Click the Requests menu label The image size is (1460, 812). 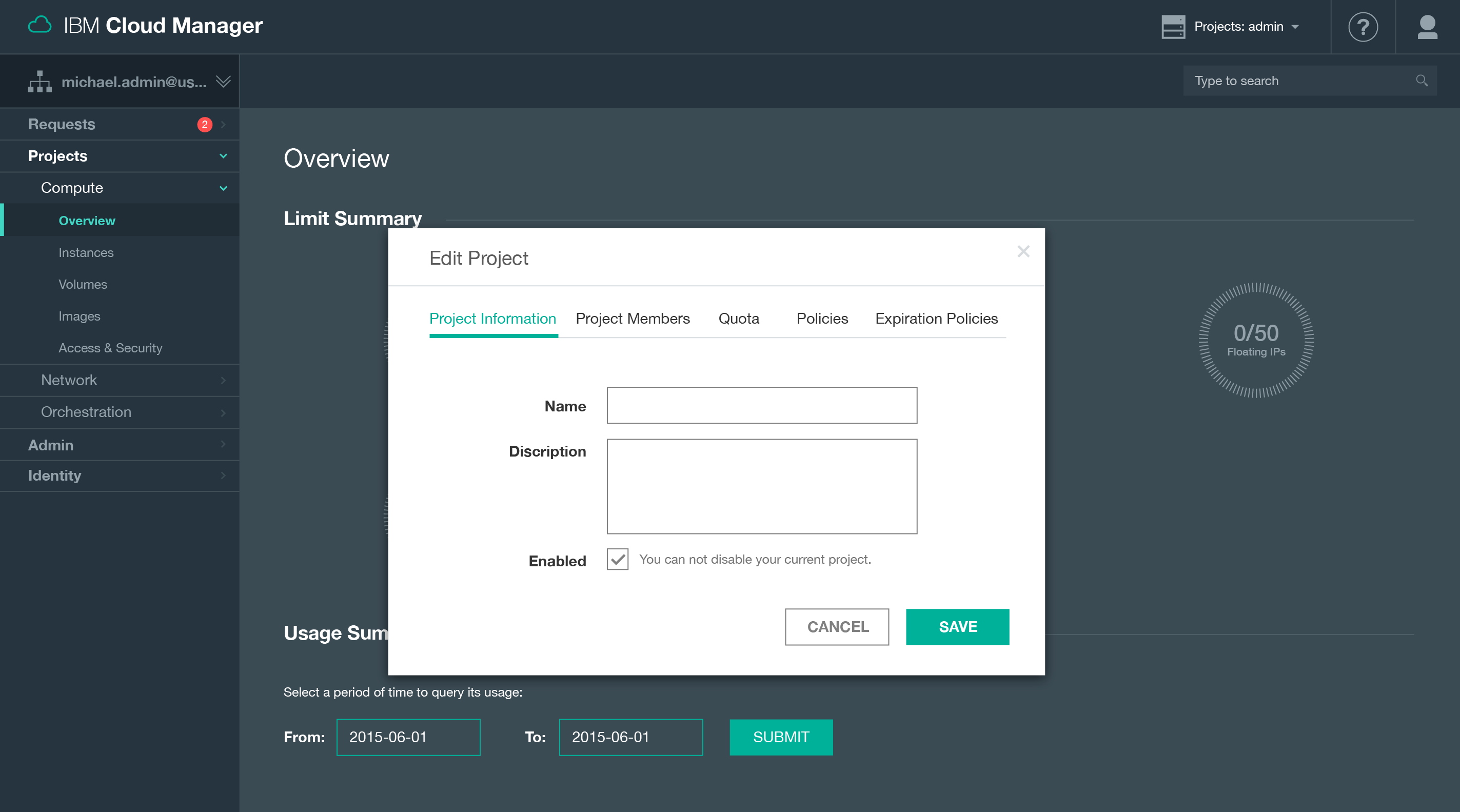coord(62,124)
